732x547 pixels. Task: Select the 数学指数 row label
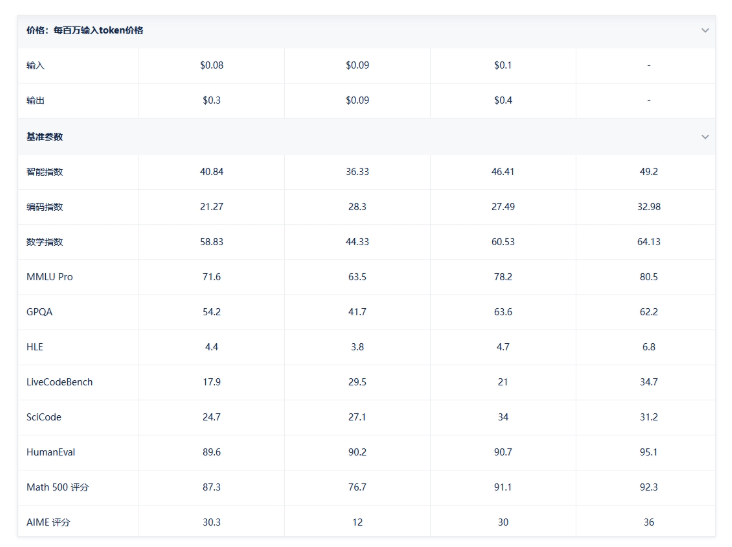[44, 242]
